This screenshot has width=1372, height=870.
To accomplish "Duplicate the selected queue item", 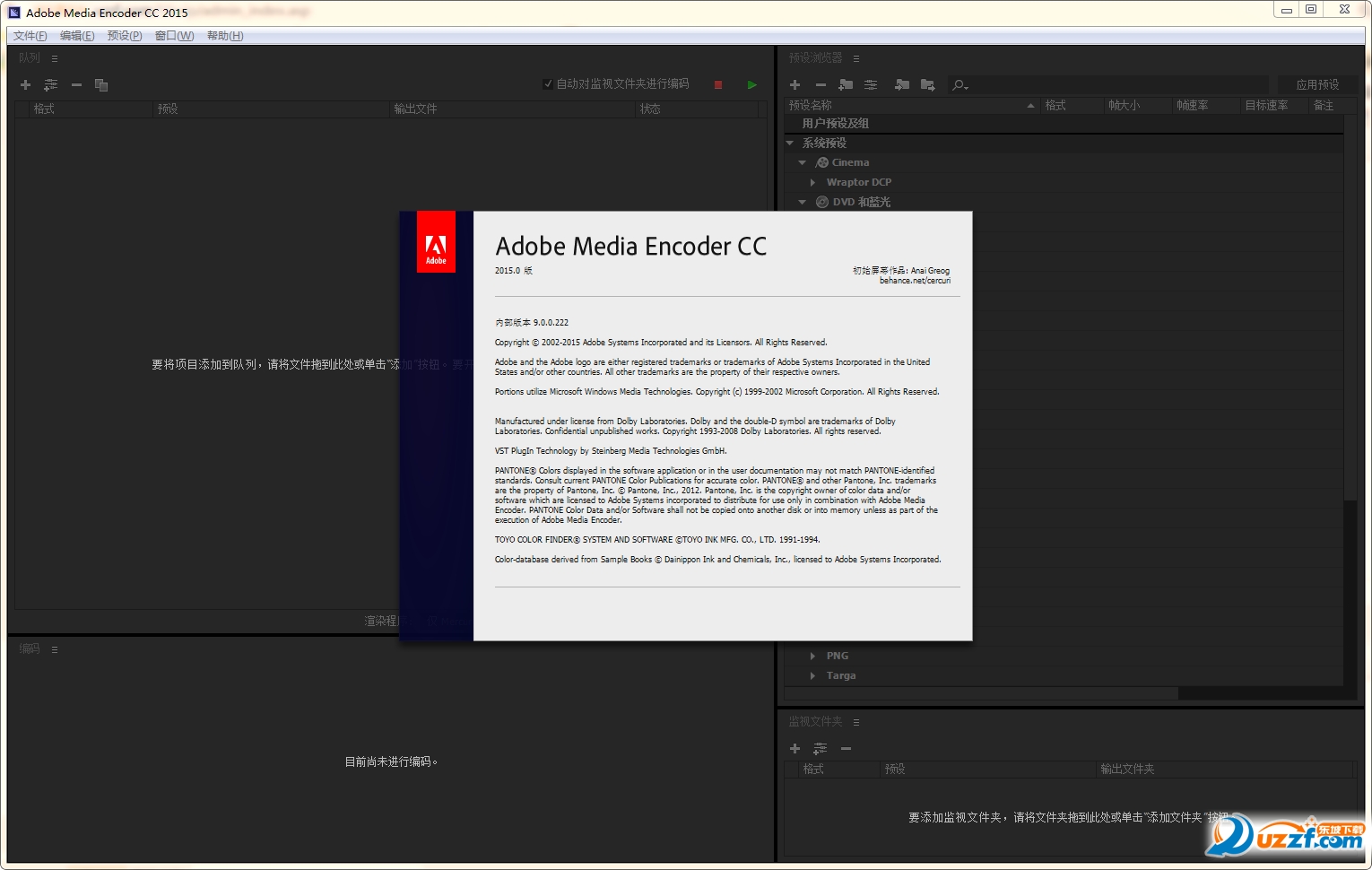I will pos(101,85).
